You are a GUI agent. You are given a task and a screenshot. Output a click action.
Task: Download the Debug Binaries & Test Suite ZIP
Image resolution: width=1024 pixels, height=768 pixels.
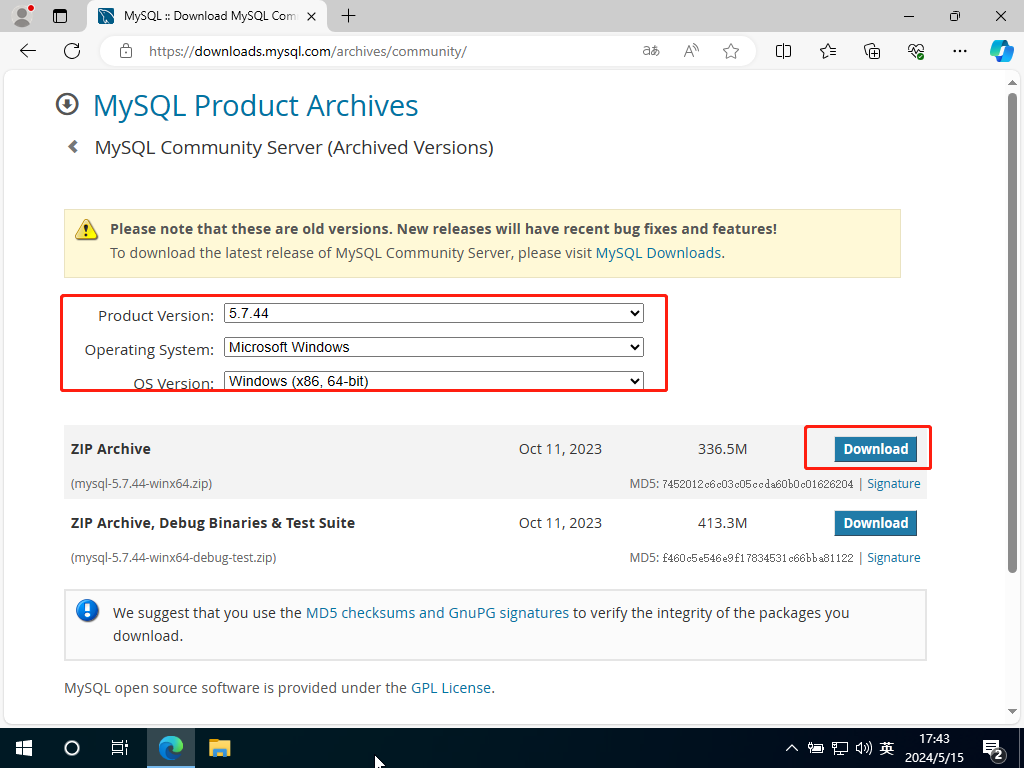[875, 523]
